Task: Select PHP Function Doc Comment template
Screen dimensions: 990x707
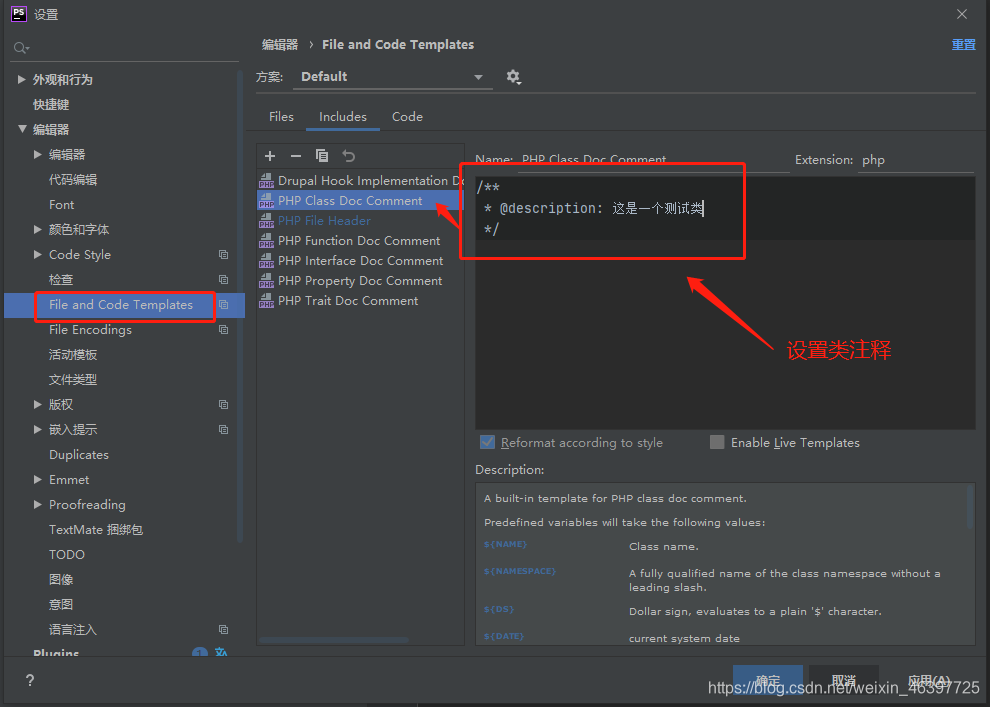Action: click(x=359, y=241)
